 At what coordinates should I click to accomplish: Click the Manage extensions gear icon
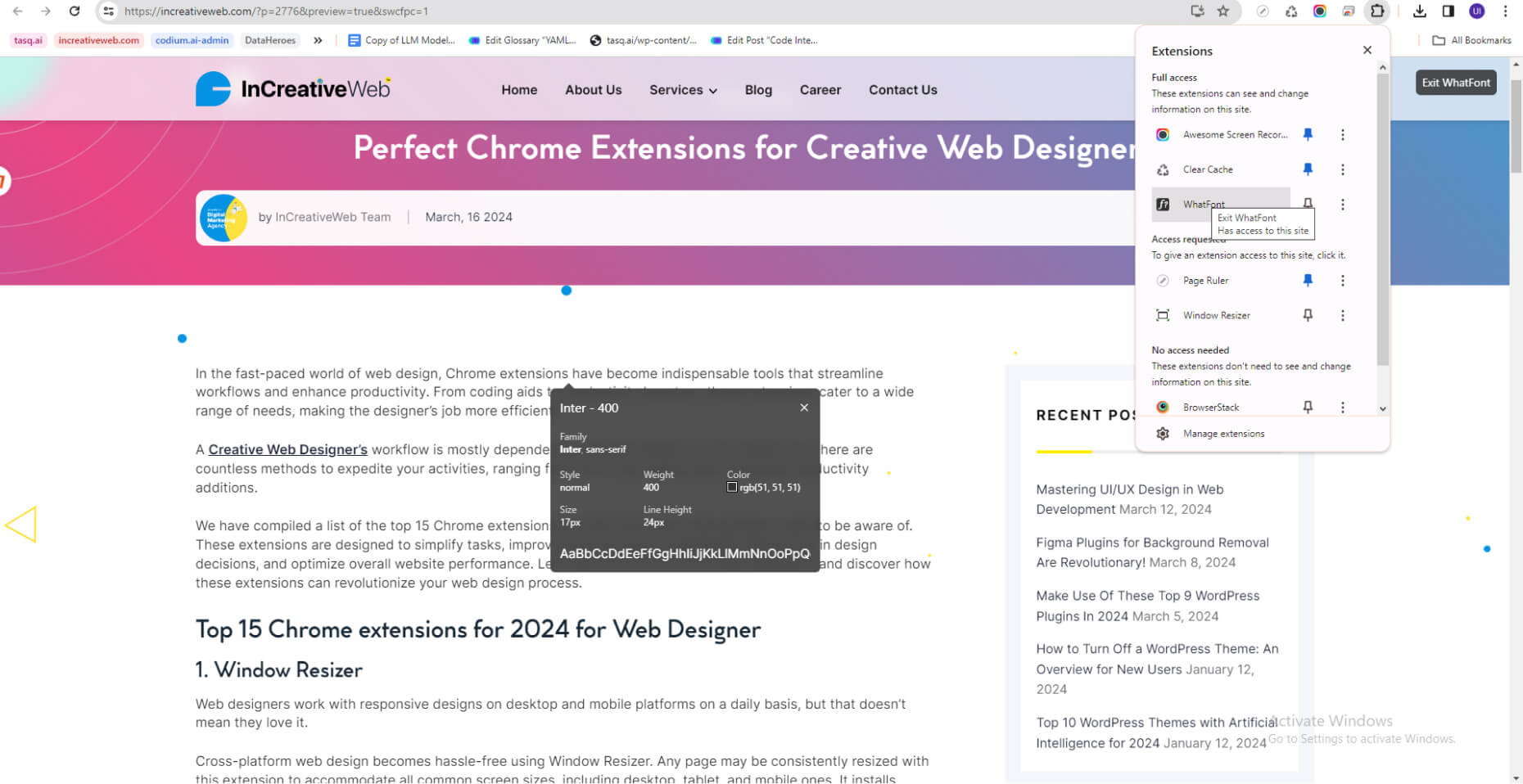pyautogui.click(x=1163, y=434)
